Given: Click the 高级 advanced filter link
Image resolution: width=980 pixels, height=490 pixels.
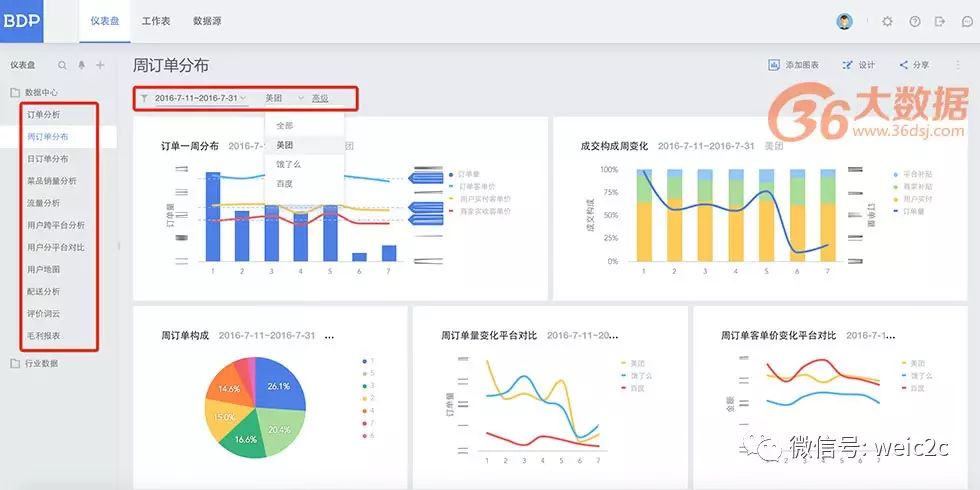Looking at the screenshot, I should pyautogui.click(x=320, y=98).
